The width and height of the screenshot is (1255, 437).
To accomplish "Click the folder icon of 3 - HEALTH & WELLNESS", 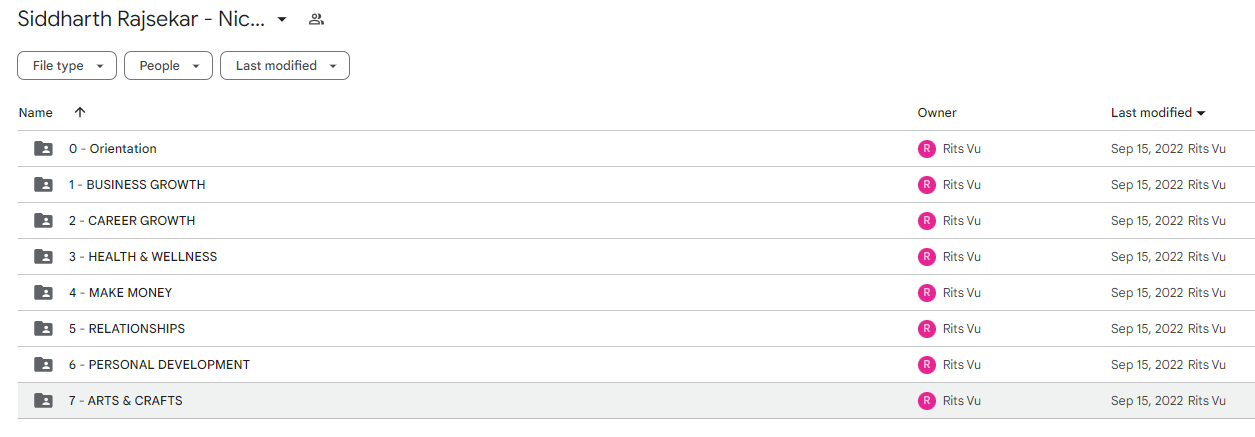I will (x=43, y=257).
